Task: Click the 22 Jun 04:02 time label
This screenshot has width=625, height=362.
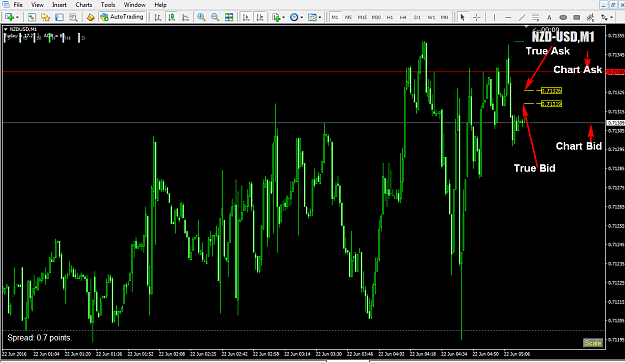Action: 391,354
